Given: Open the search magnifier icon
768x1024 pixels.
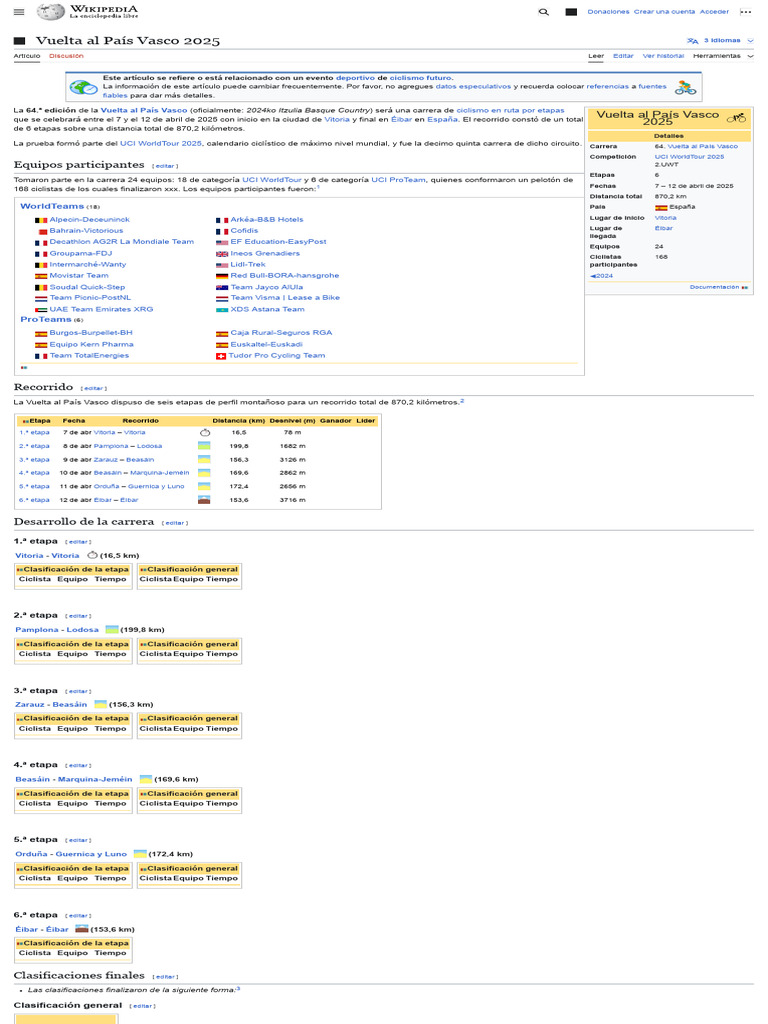Looking at the screenshot, I should pyautogui.click(x=543, y=12).
